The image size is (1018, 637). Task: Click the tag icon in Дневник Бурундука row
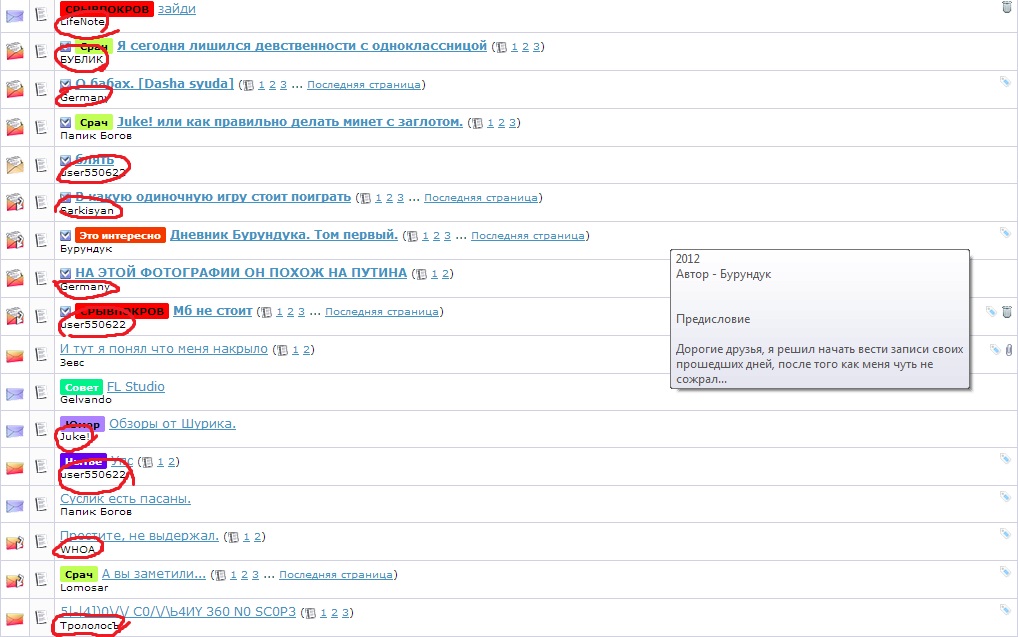tap(1004, 233)
